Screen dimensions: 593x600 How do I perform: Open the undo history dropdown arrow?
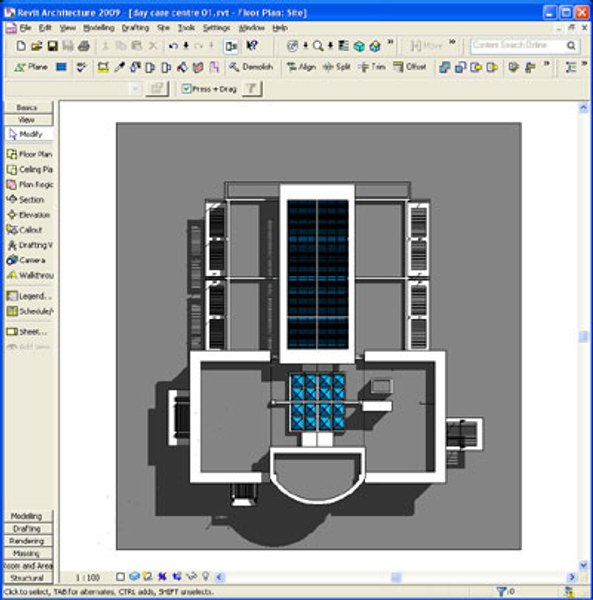pyautogui.click(x=186, y=46)
